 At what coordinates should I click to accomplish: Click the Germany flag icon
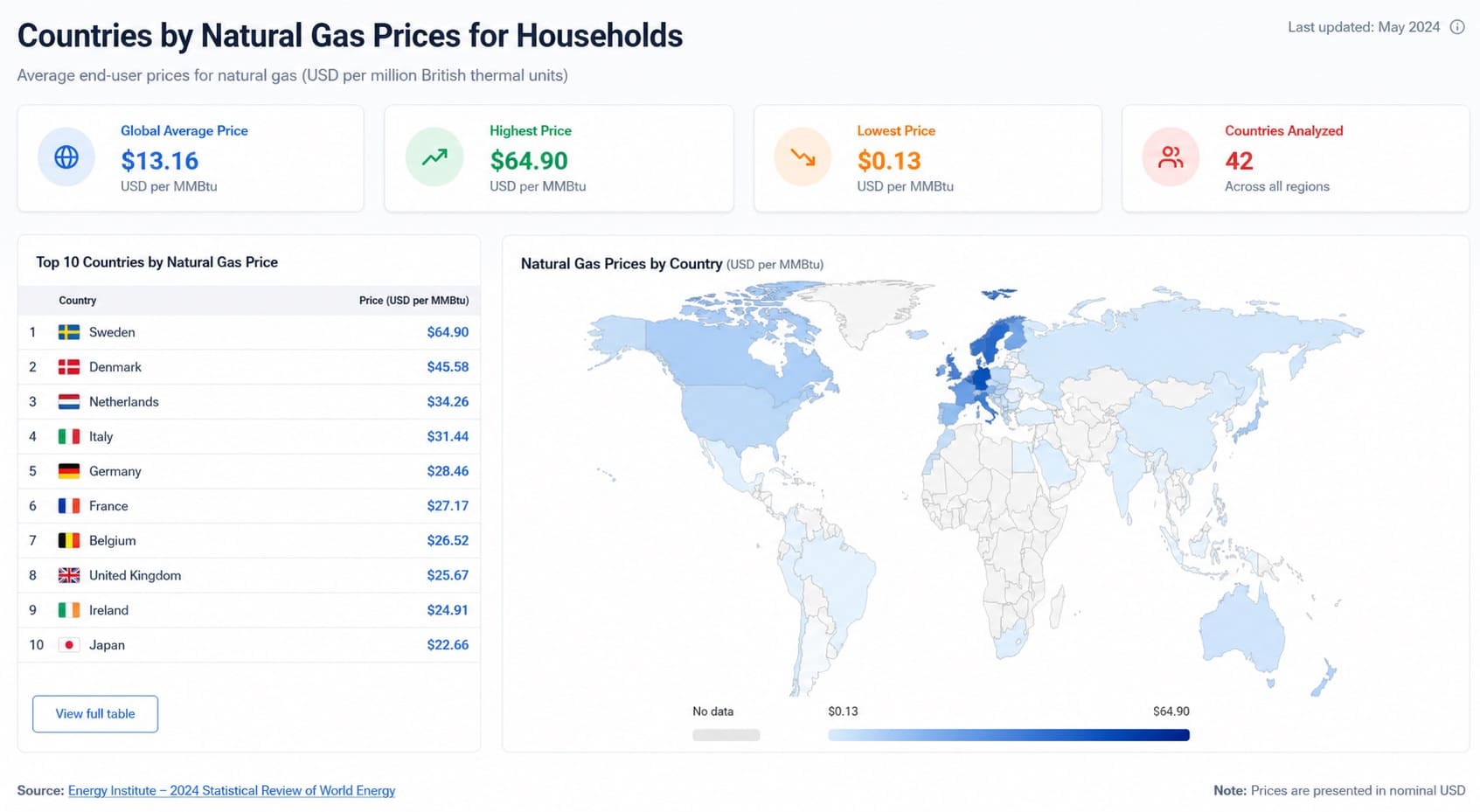click(x=69, y=471)
